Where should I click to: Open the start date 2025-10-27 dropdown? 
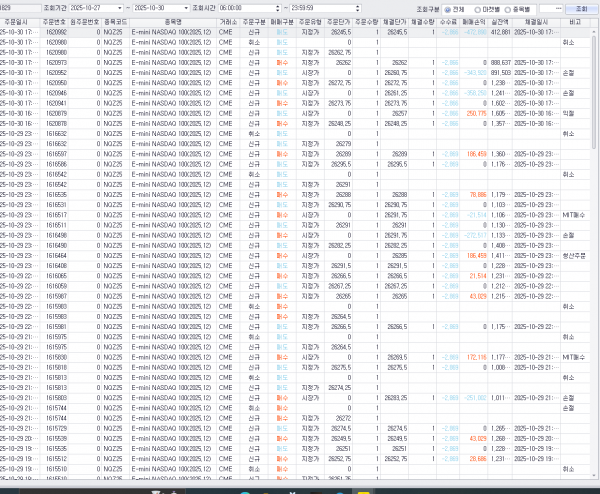tap(120, 8)
